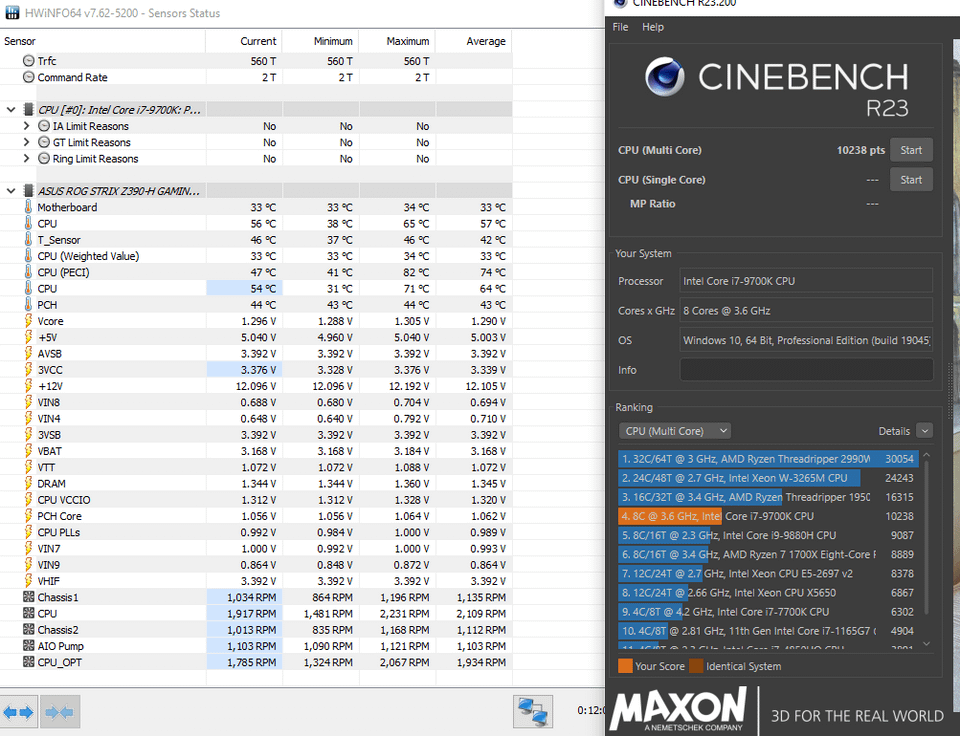Select the CPU_OPT current 1,785 RPM cell

tap(244, 662)
